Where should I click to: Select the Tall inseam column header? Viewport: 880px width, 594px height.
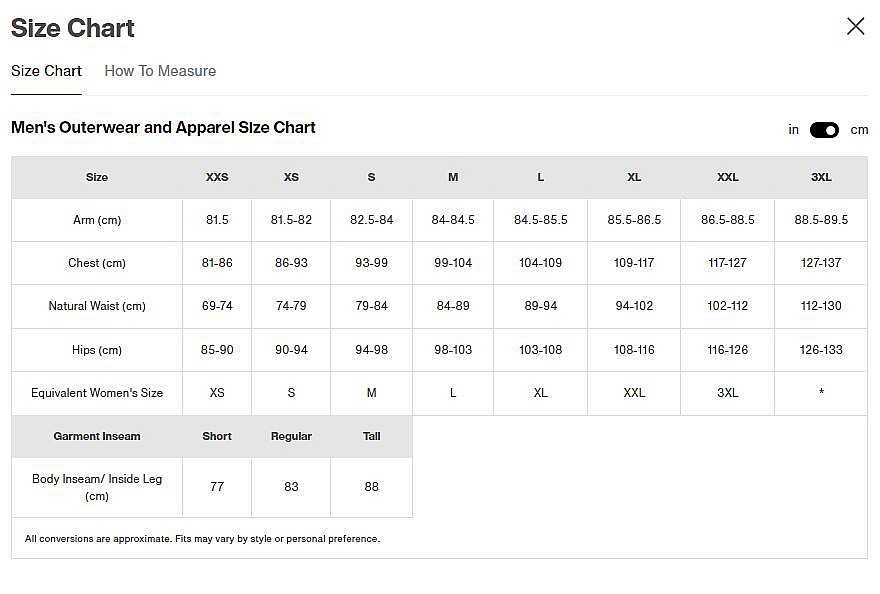372,436
